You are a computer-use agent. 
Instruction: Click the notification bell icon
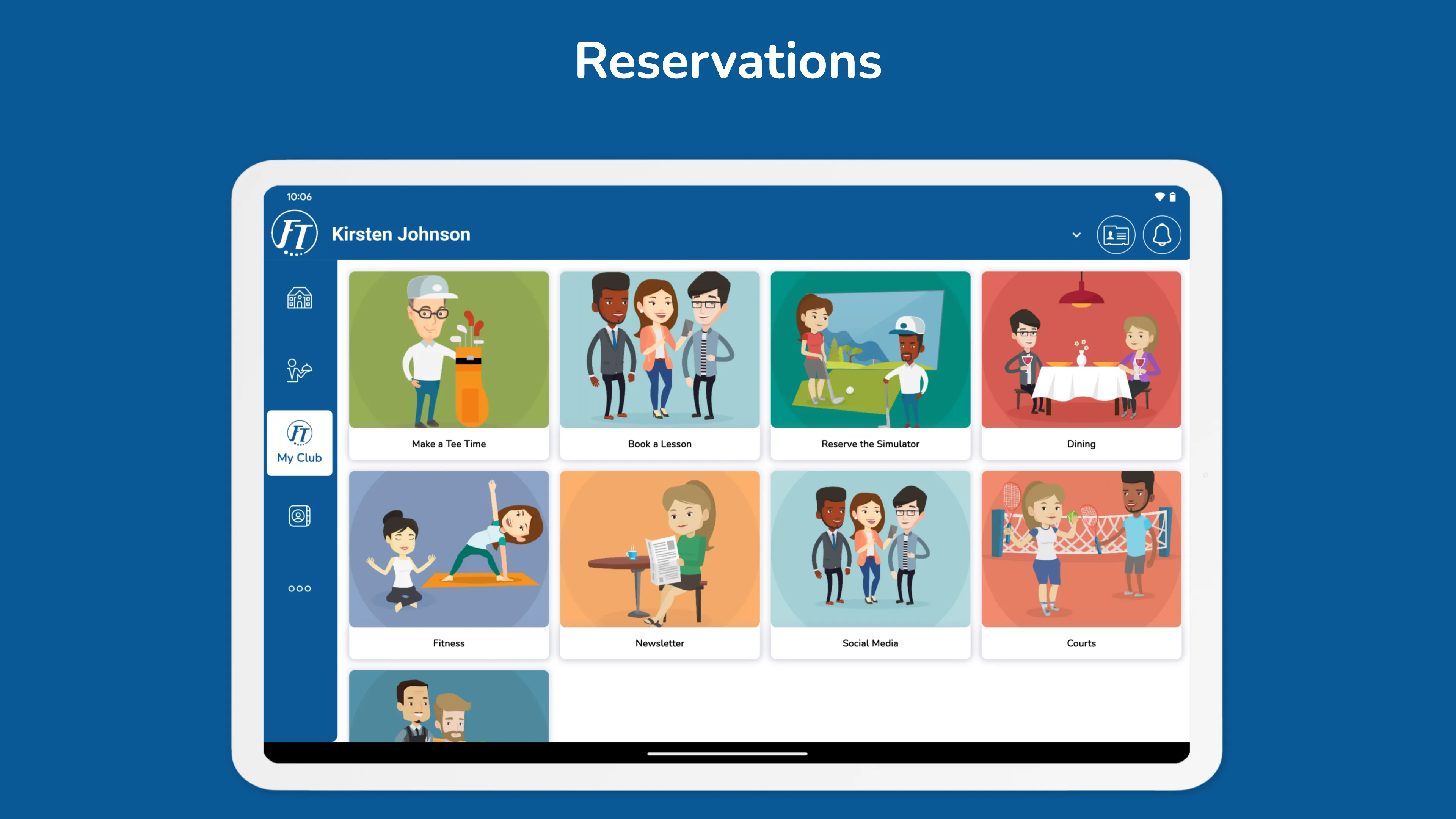coord(1162,234)
